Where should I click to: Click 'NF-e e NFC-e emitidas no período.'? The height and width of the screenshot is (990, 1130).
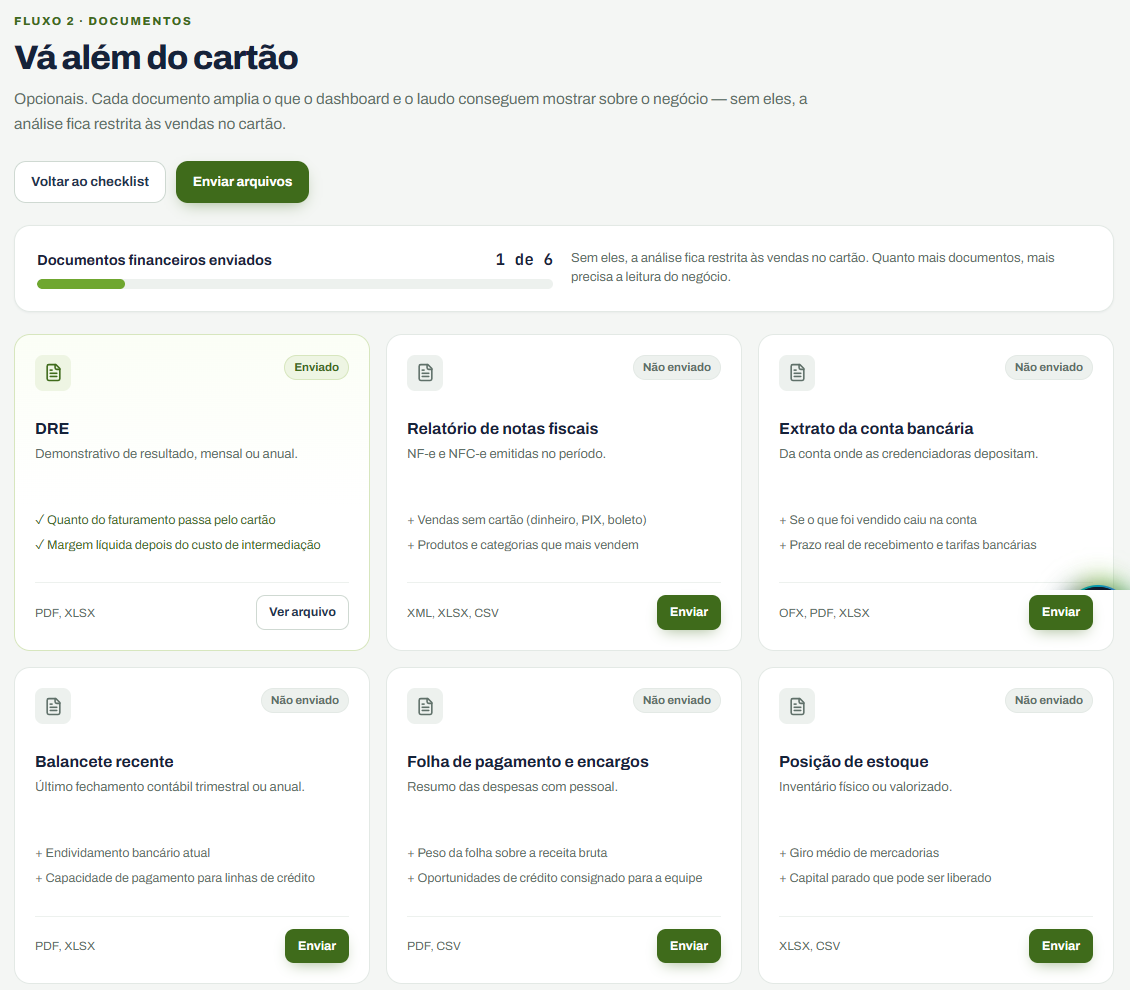coord(506,454)
